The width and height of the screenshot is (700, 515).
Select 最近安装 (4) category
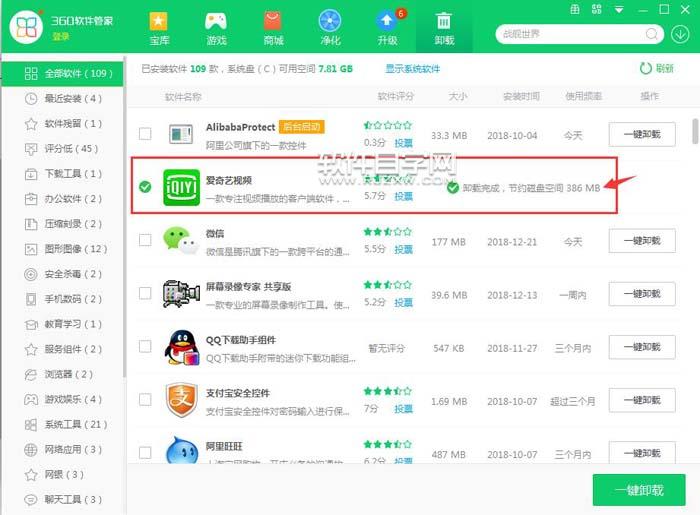62,99
